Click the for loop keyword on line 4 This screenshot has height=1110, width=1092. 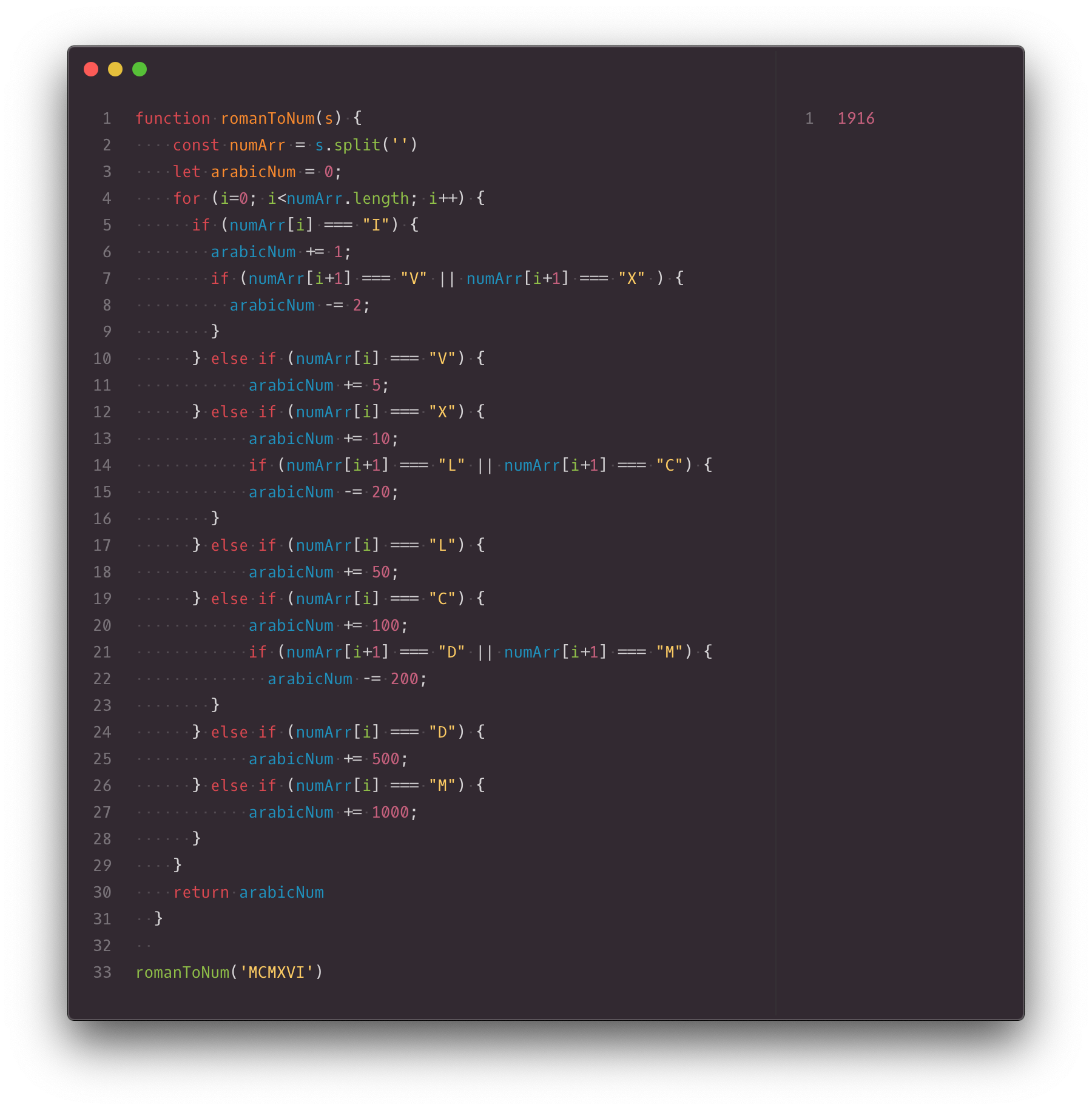(187, 198)
